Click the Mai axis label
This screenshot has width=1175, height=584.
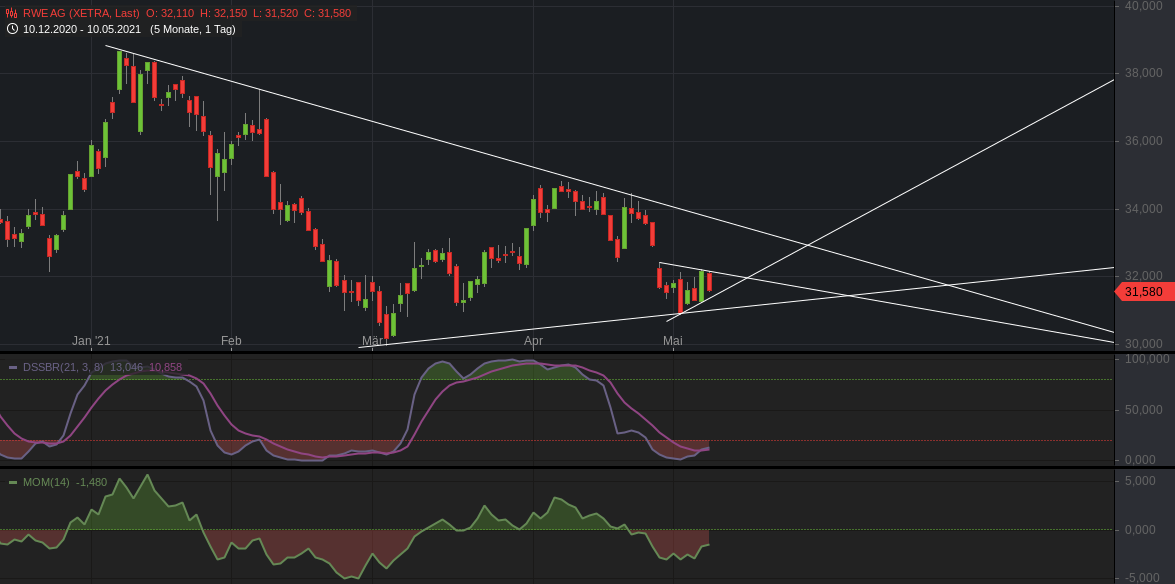[x=671, y=341]
